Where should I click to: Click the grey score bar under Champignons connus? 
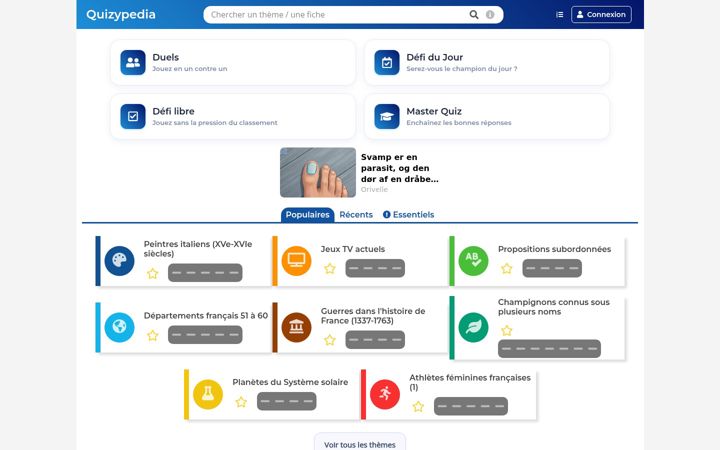549,349
